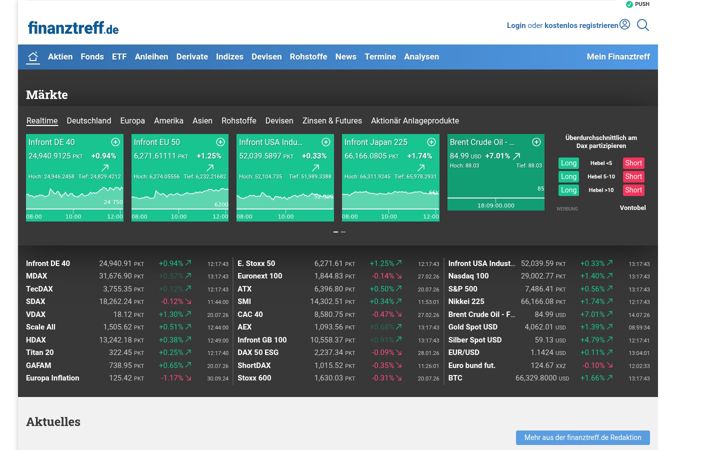720x450 pixels.
Task: Click Short button for Hebel 5-10
Action: point(633,176)
